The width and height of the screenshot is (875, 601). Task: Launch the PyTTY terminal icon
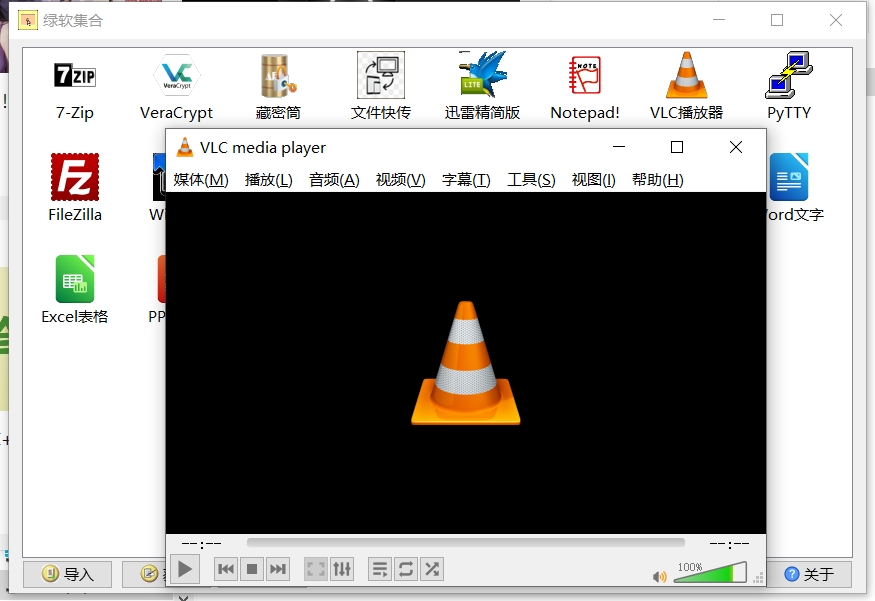(789, 75)
